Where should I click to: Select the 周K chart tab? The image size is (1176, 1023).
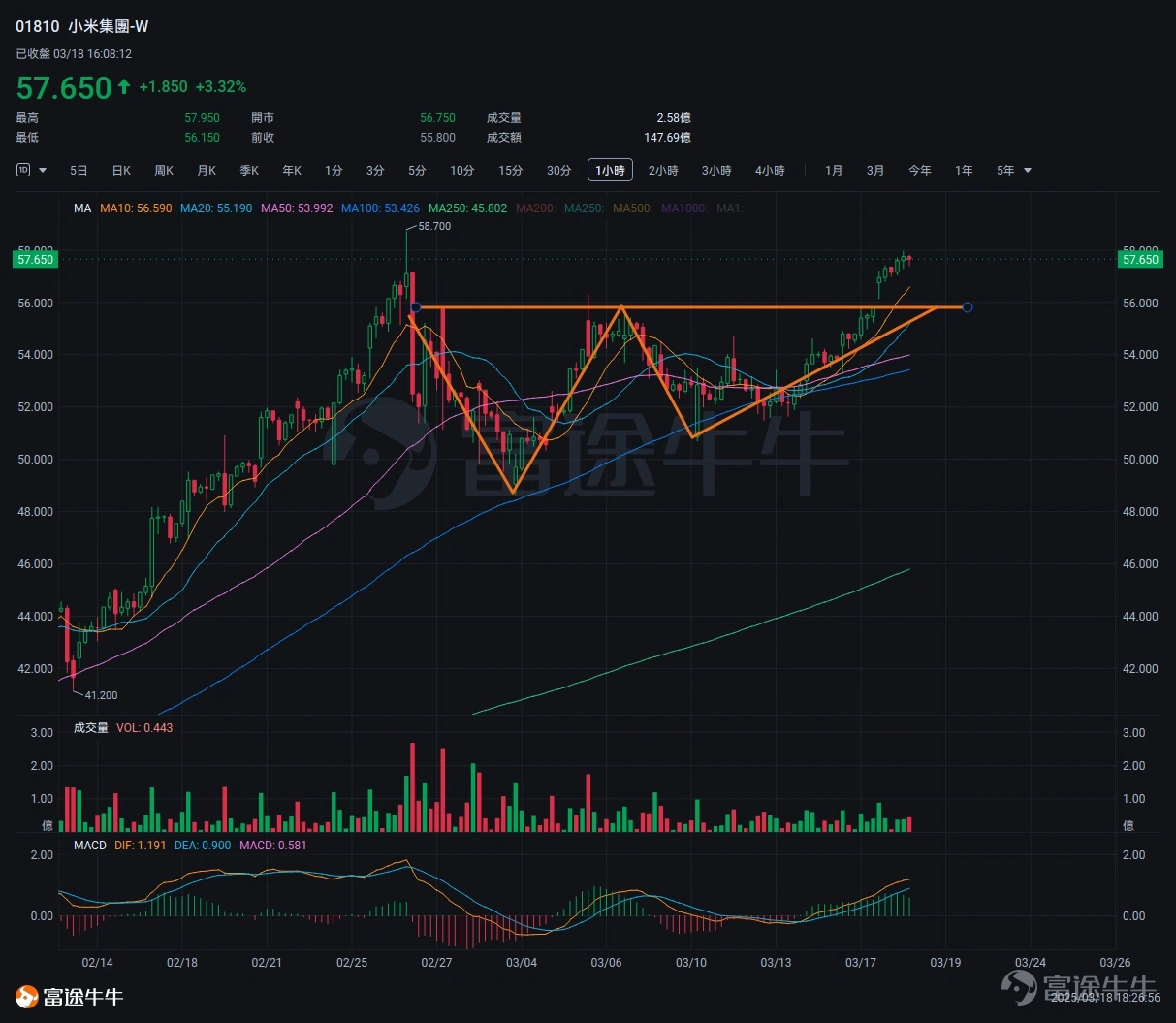click(164, 171)
